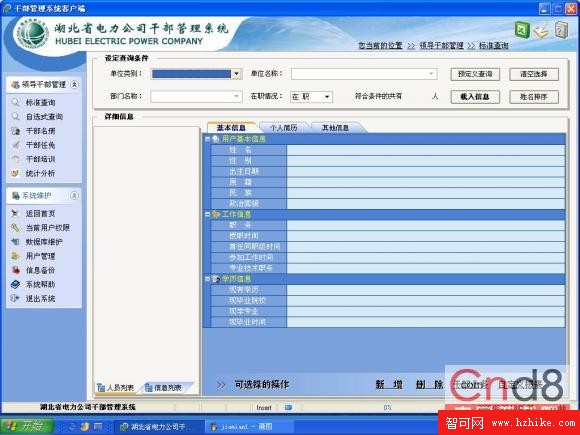Click the 载入信息 button
The width and height of the screenshot is (580, 435).
475,97
